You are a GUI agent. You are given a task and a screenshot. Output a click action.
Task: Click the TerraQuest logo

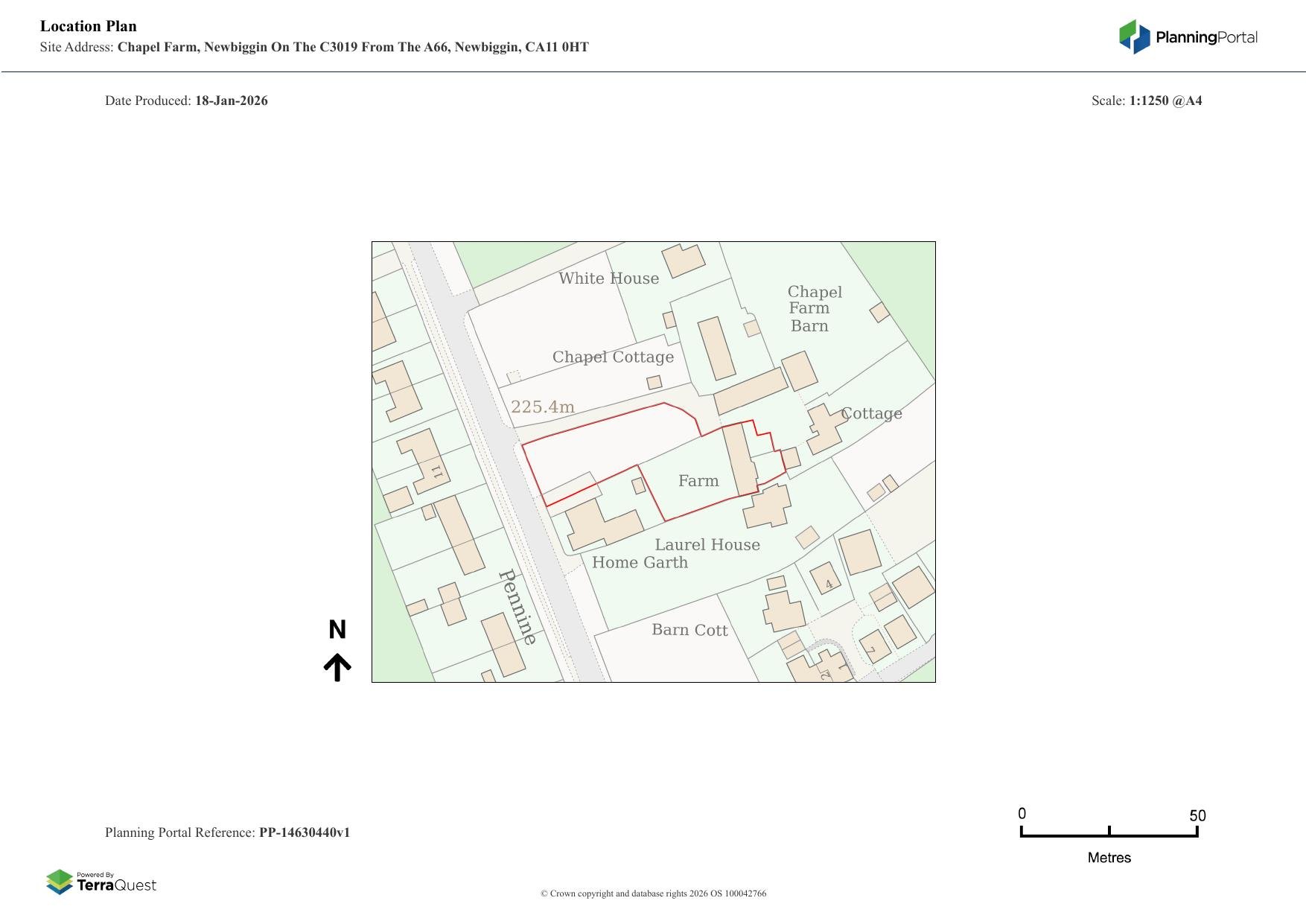(101, 882)
